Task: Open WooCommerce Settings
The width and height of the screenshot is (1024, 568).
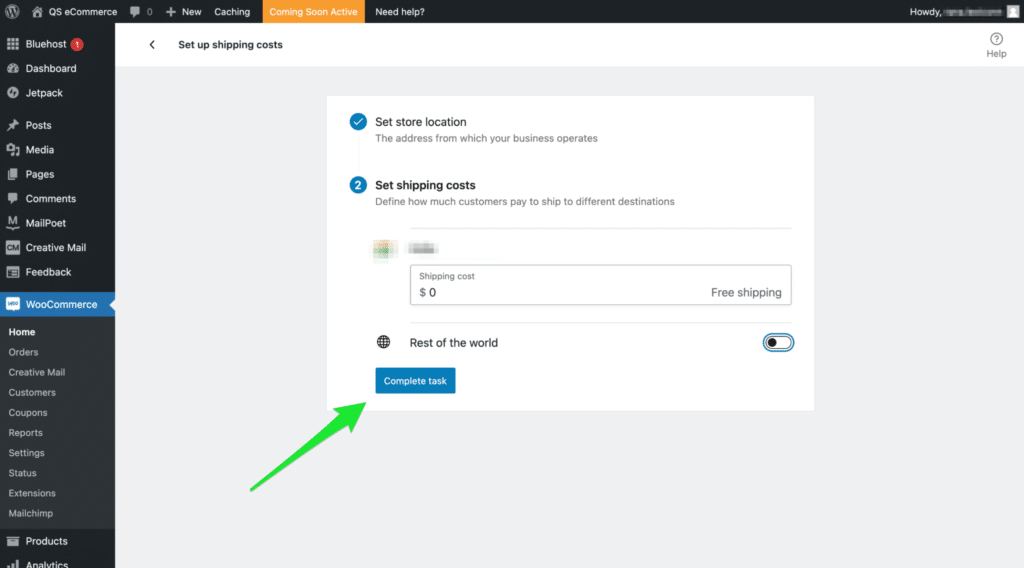Action: [x=27, y=452]
